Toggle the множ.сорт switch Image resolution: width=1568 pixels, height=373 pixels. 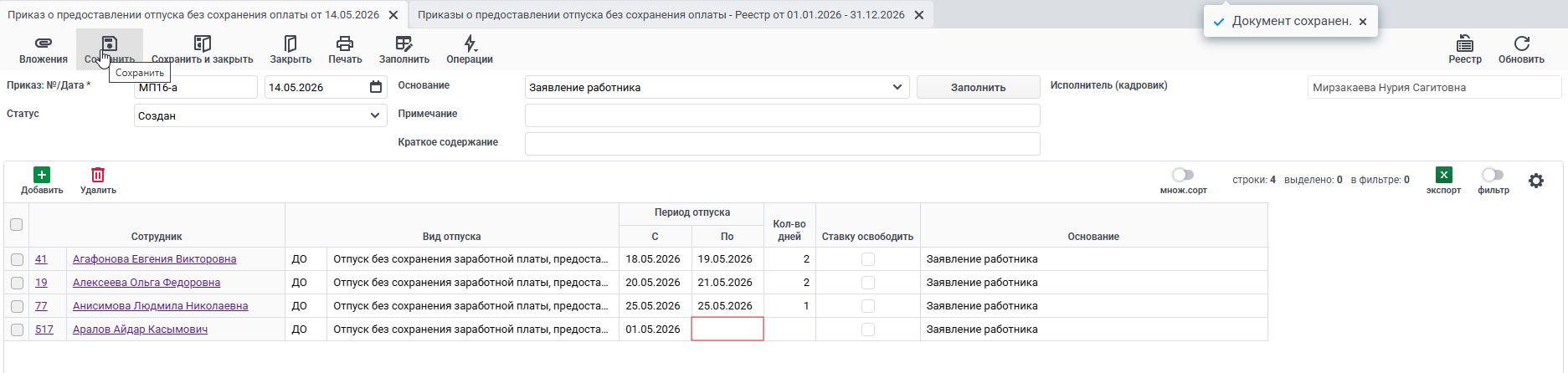(1183, 175)
